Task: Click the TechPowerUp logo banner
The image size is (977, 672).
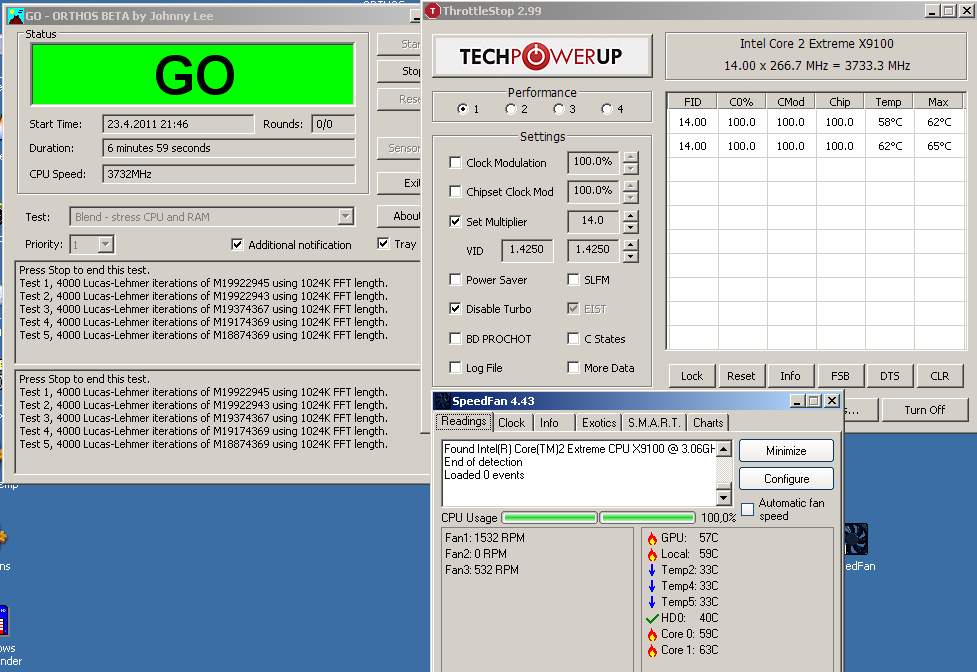Action: pos(541,56)
